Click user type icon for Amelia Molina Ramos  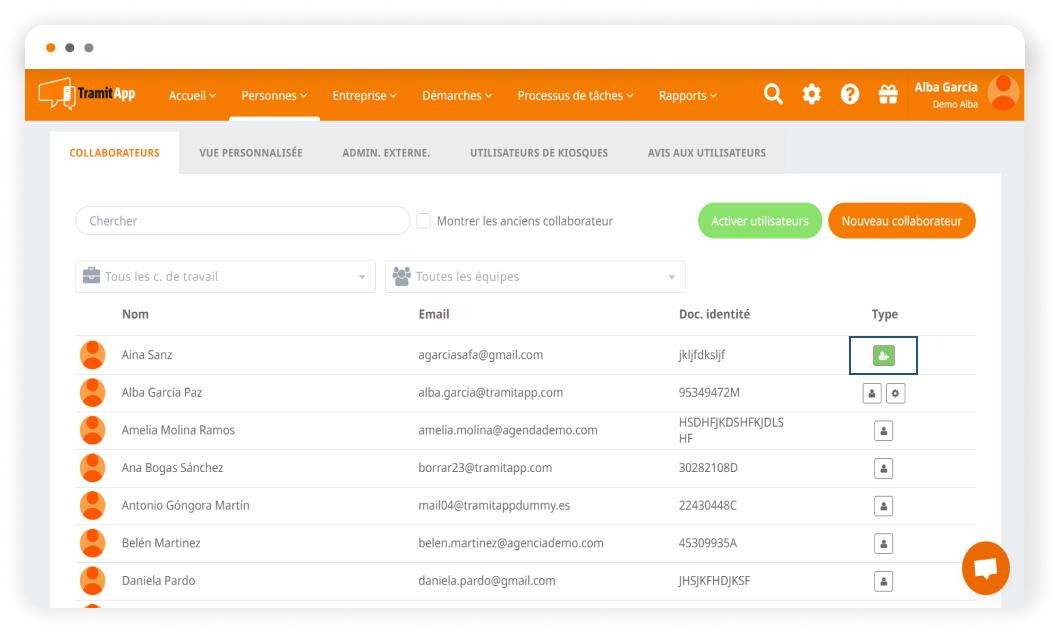point(883,431)
